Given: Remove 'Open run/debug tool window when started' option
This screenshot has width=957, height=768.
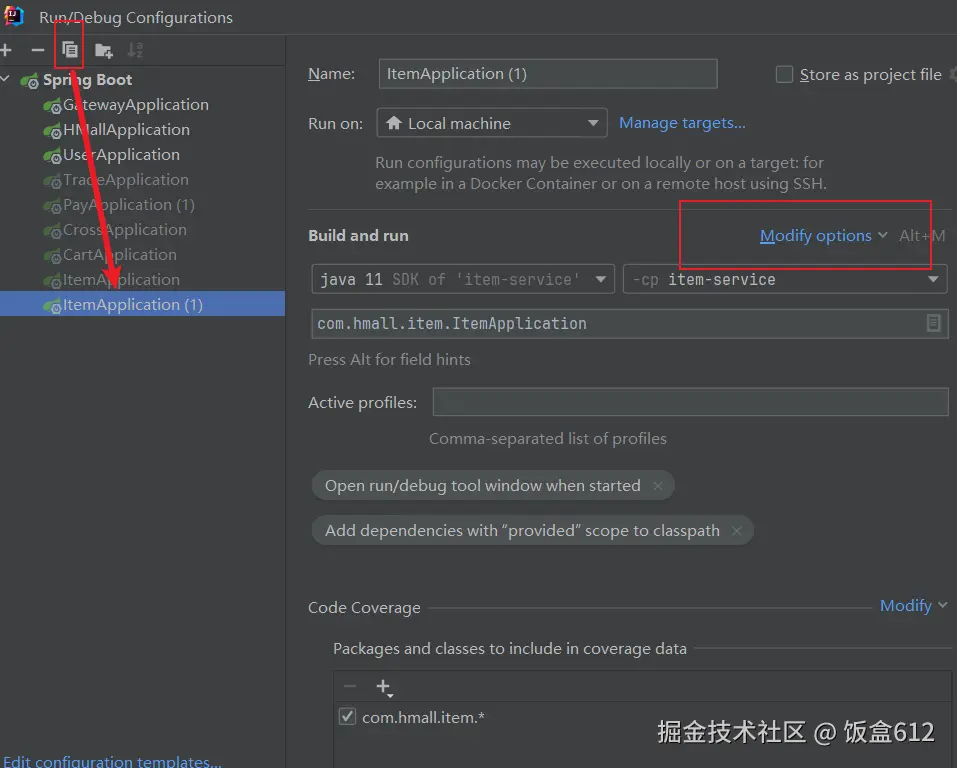Looking at the screenshot, I should click(x=657, y=486).
